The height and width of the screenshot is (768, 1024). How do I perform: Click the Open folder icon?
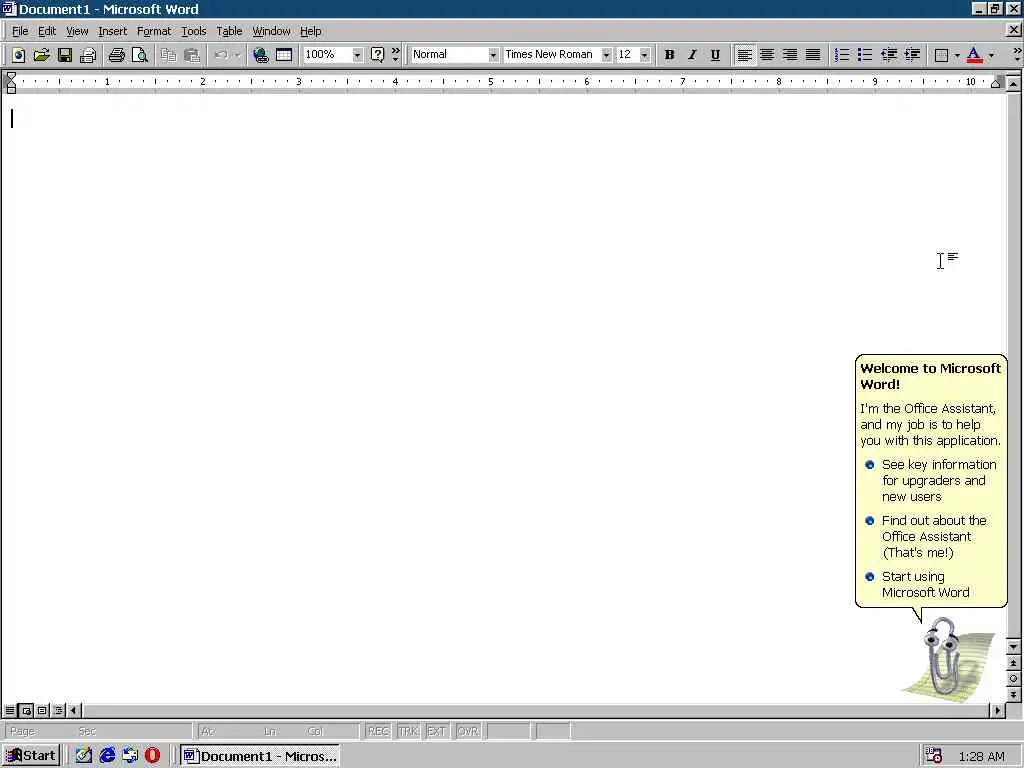click(x=41, y=55)
